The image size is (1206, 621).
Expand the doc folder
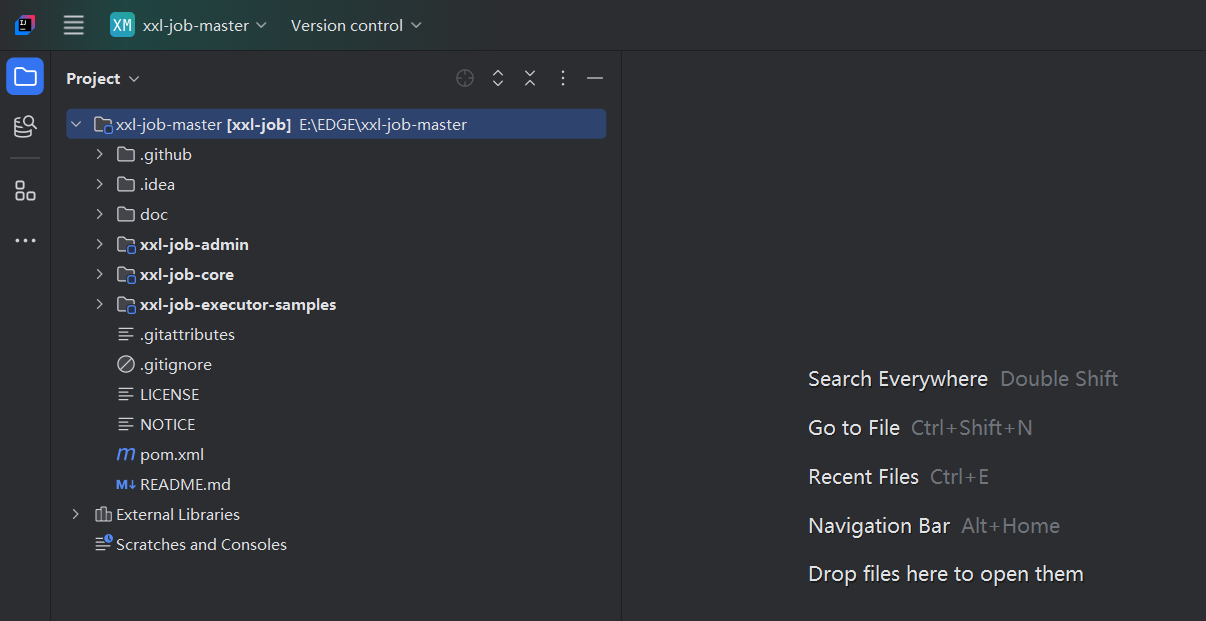click(99, 215)
